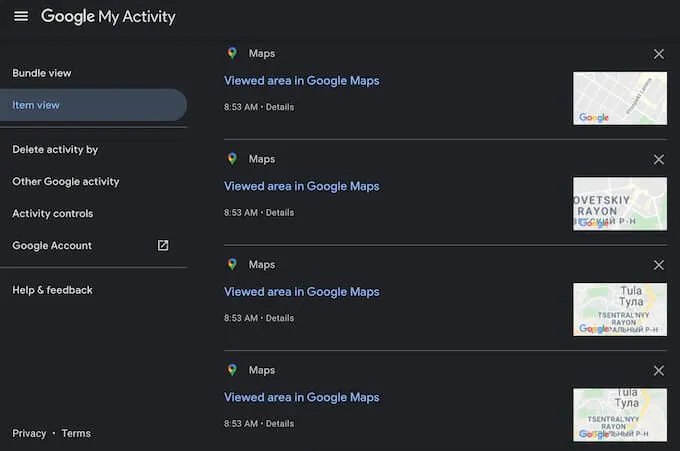Open Other Google activity
Image resolution: width=680 pixels, height=451 pixels.
[x=65, y=181]
